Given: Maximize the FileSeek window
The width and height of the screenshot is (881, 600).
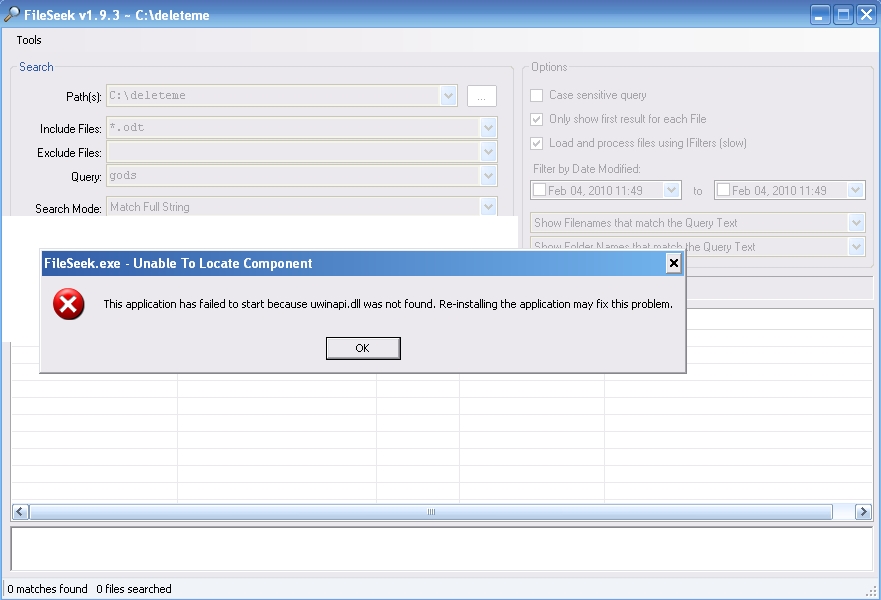Looking at the screenshot, I should 843,15.
